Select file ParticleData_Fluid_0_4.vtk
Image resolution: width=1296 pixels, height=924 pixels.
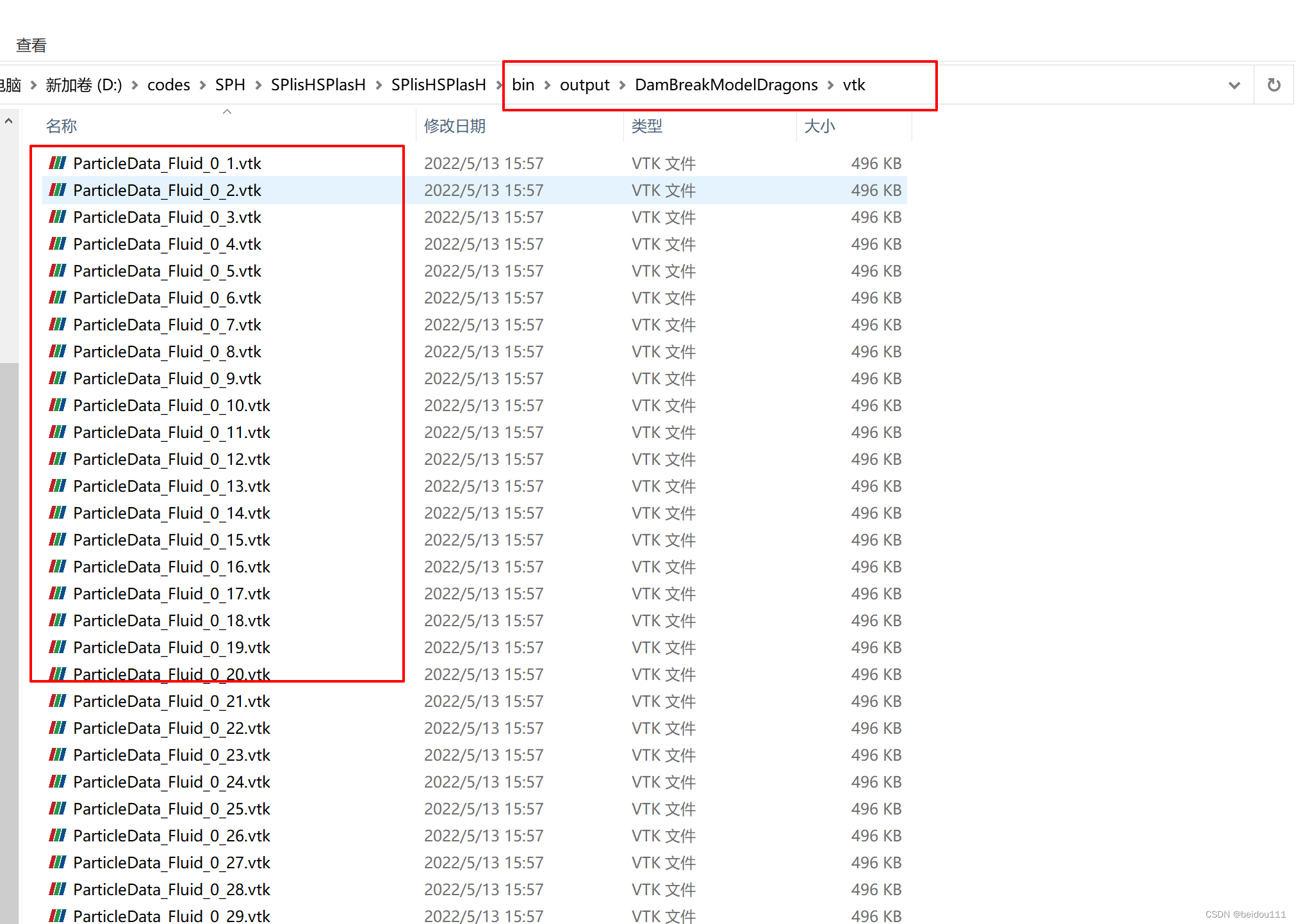tap(167, 244)
